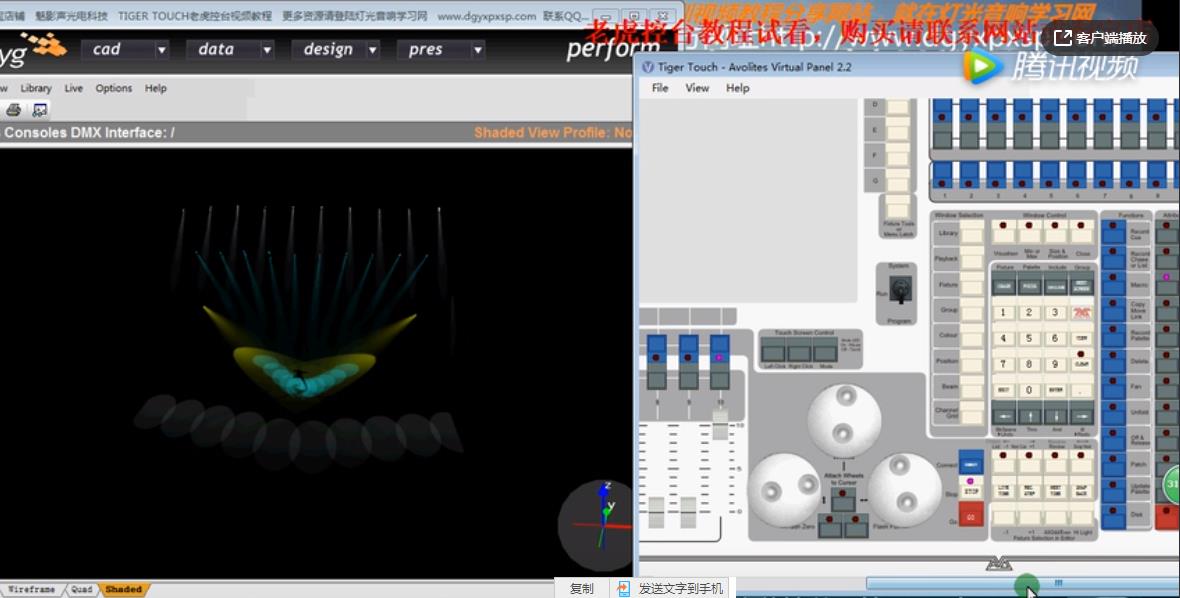Click the Clear key on the keypad
The height and width of the screenshot is (598, 1180).
1081,363
